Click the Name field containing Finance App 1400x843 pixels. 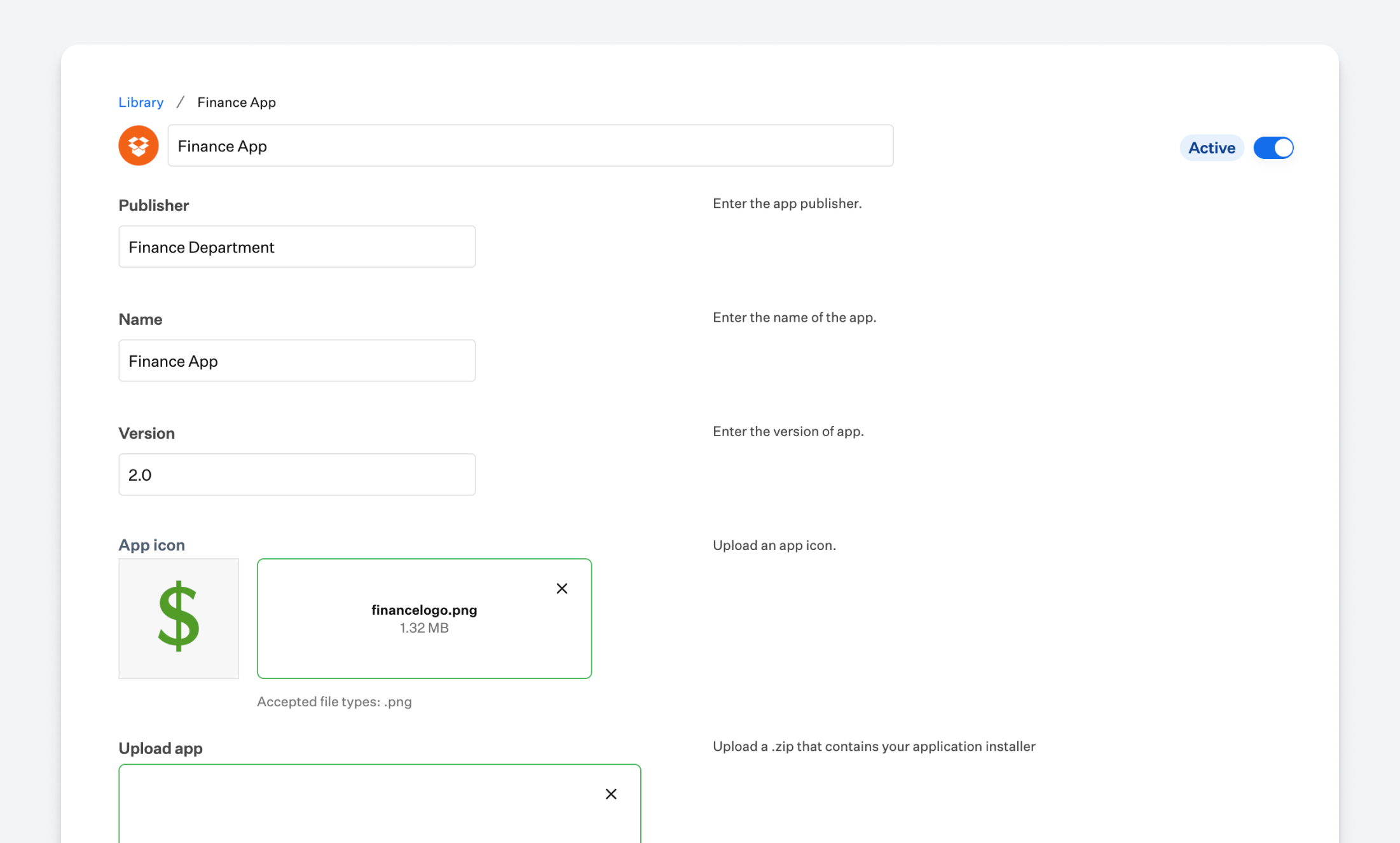[297, 360]
